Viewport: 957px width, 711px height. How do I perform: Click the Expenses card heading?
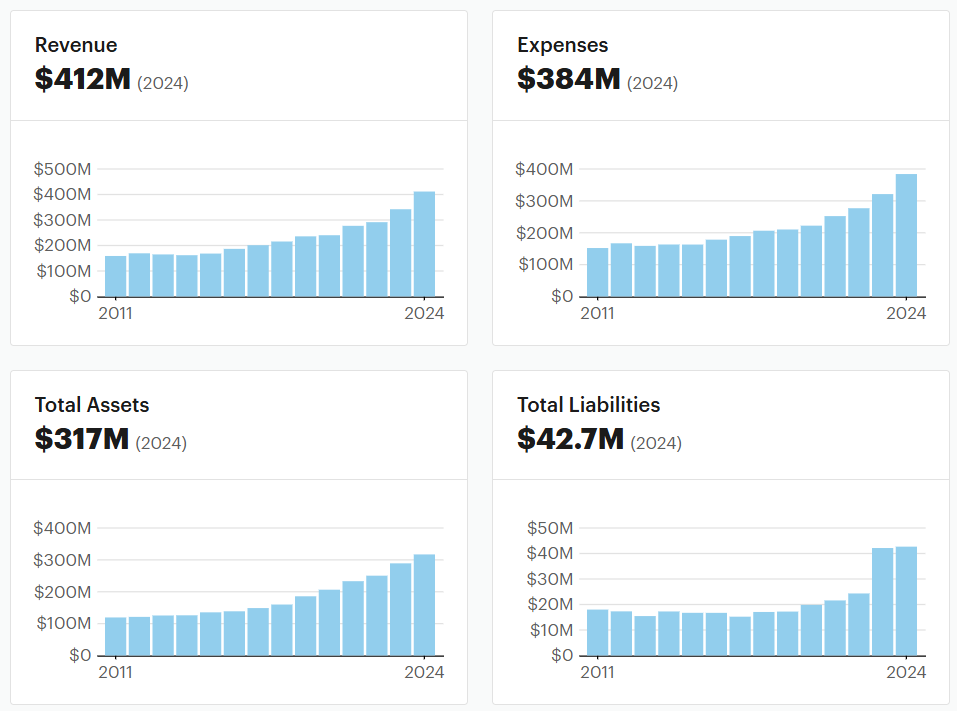pyautogui.click(x=562, y=45)
